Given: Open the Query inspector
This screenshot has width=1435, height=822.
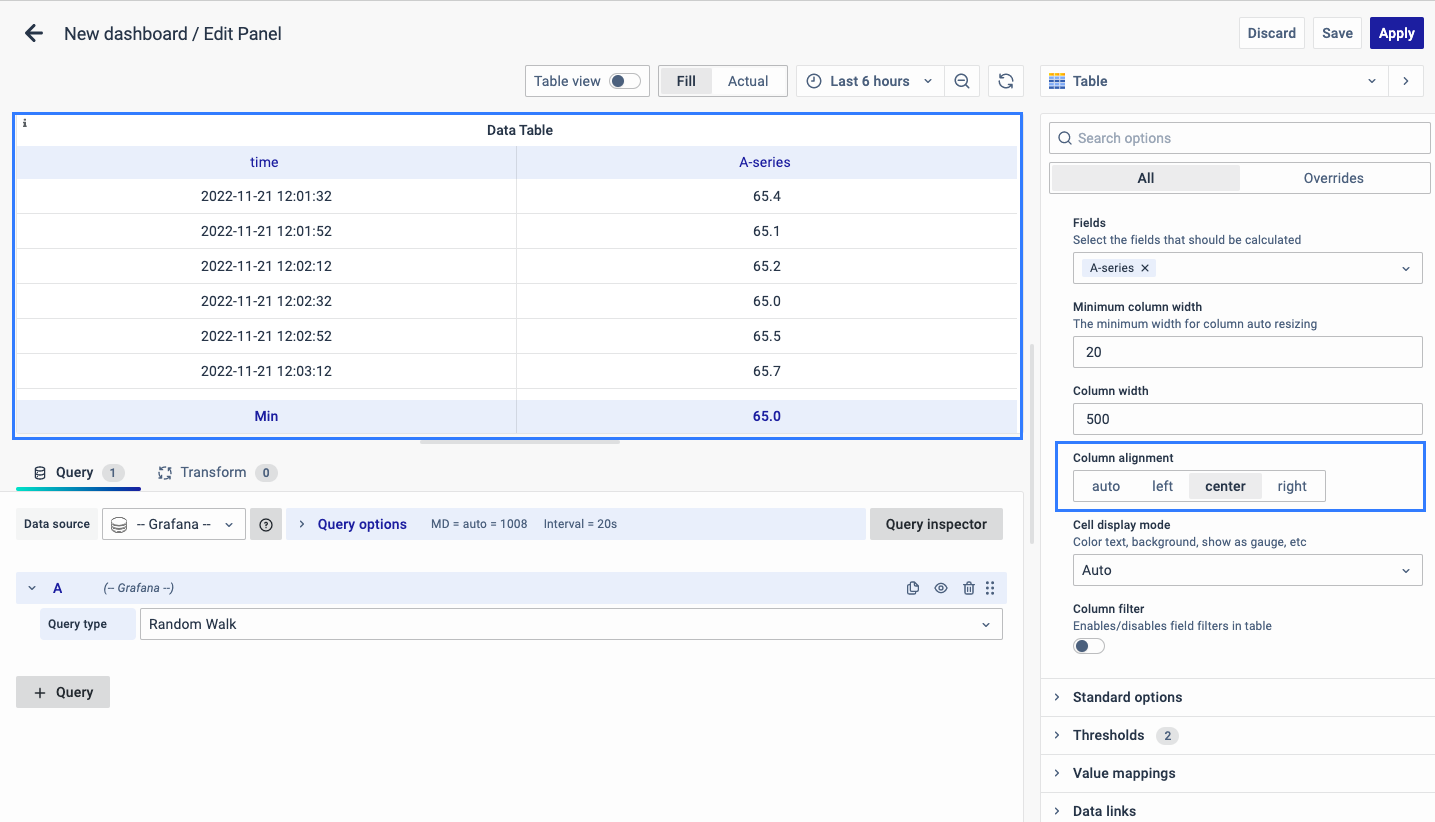Looking at the screenshot, I should point(936,524).
